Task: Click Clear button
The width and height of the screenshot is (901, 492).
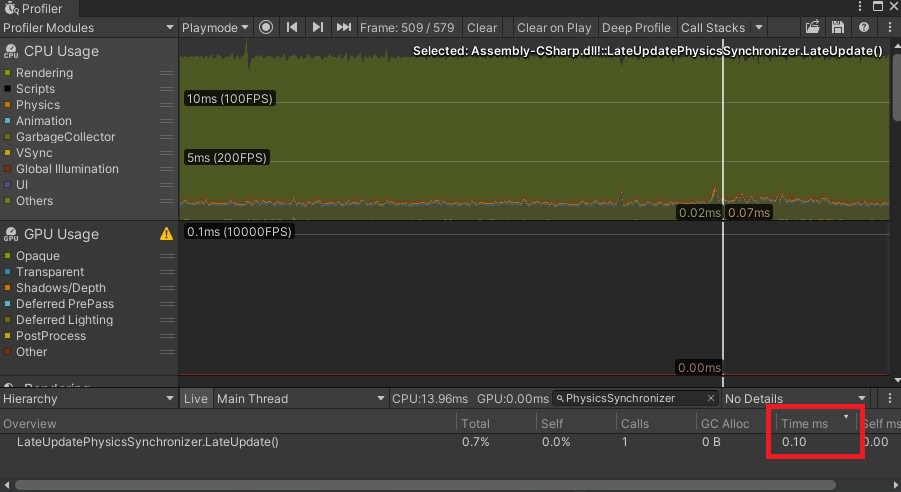Action: 482,27
